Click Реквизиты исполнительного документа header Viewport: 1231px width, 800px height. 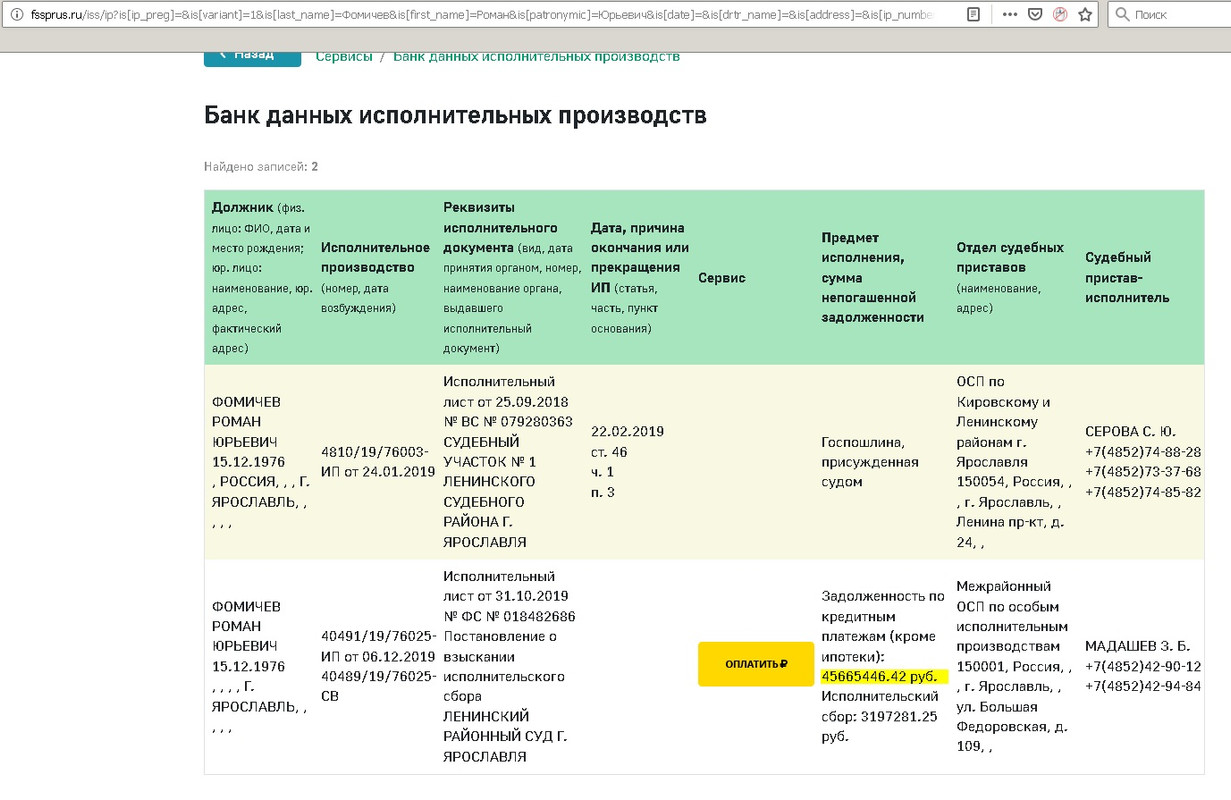pyautogui.click(x=512, y=277)
